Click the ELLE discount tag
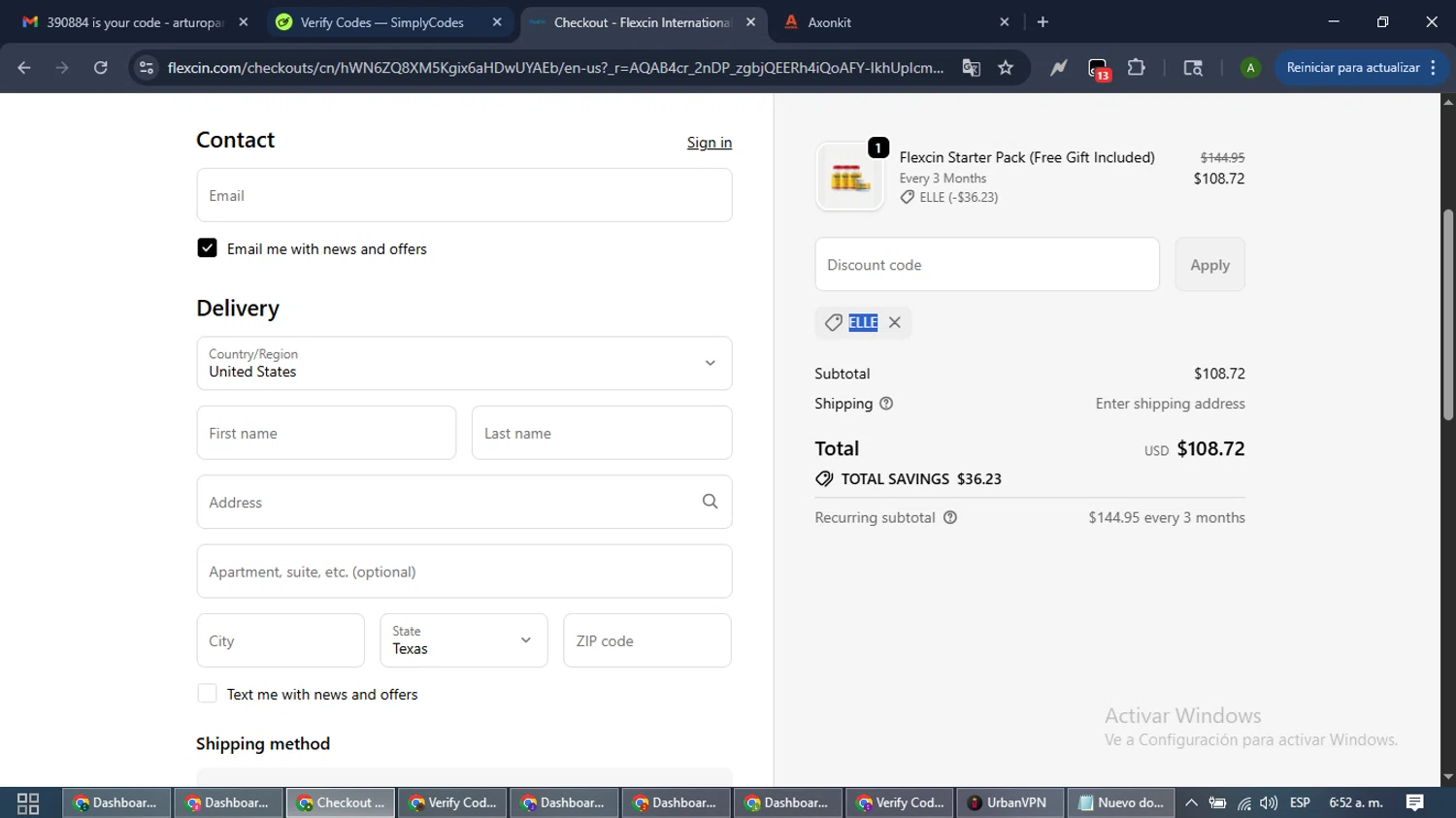Image resolution: width=1456 pixels, height=818 pixels. click(x=863, y=323)
